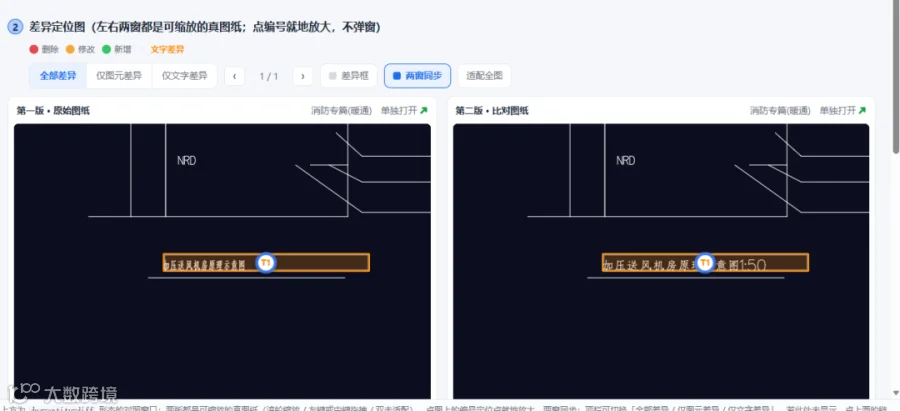
Task: Click the step 2 circle number icon
Action: (15, 27)
